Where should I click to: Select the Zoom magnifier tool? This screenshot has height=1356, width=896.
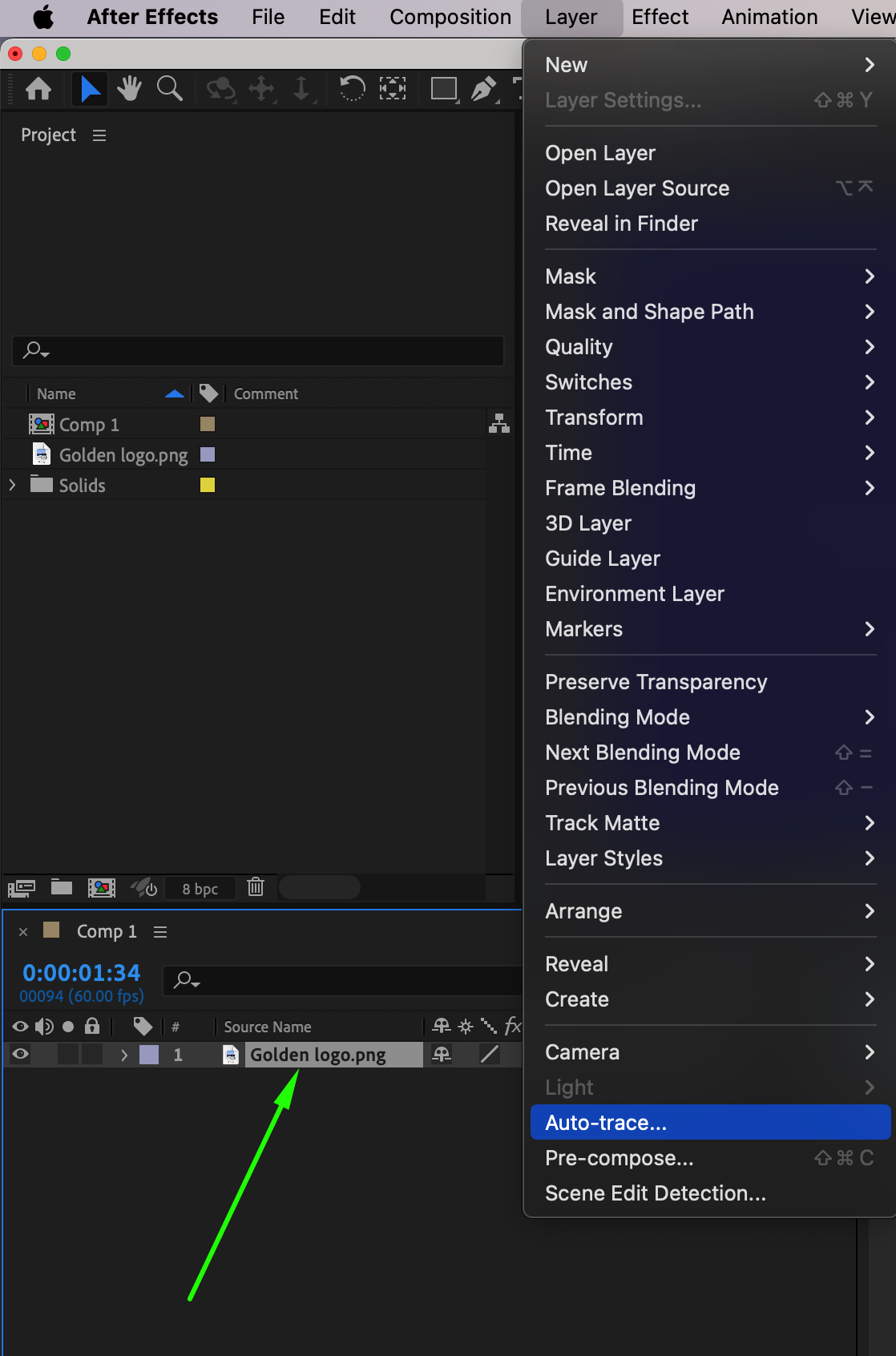pos(169,88)
